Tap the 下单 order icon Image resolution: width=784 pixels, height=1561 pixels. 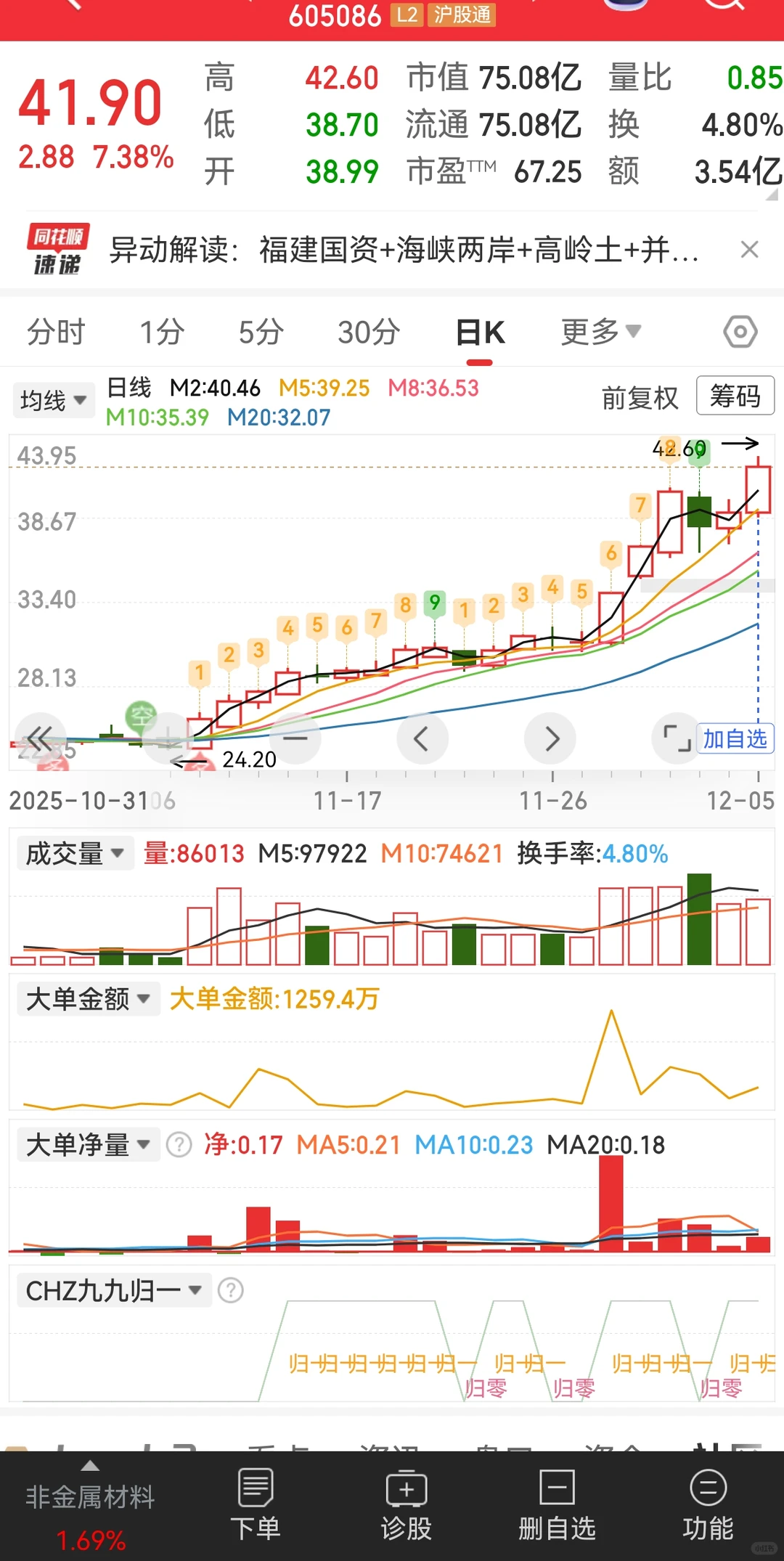pos(256,1488)
